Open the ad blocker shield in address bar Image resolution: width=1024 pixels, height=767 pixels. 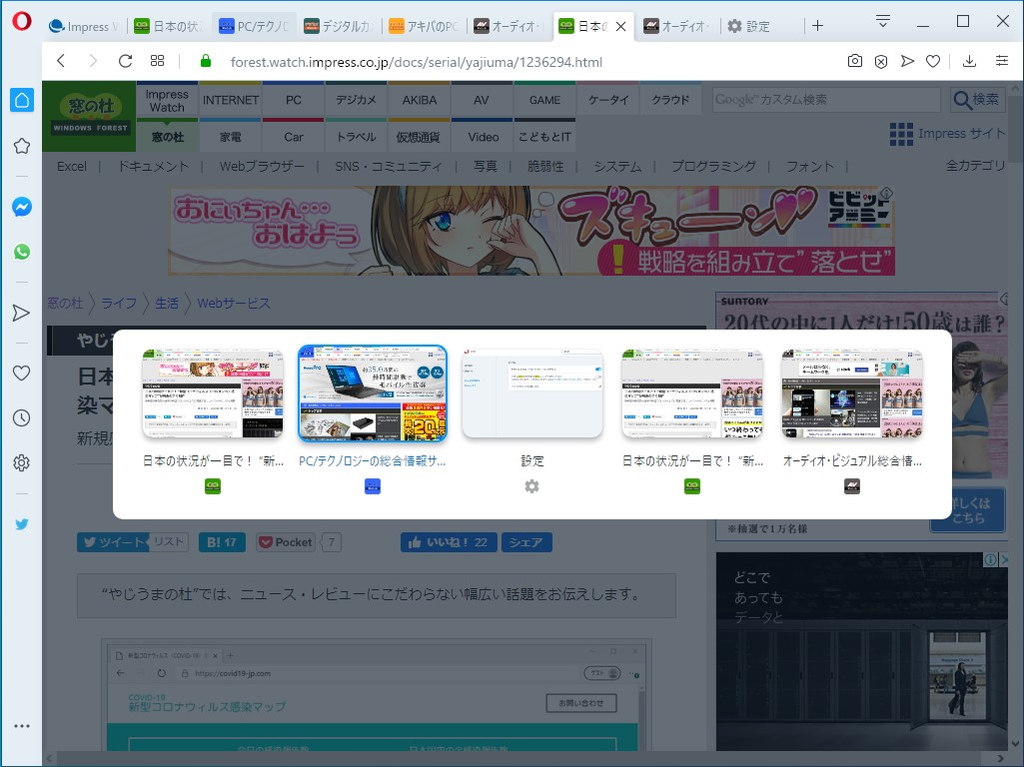880,61
